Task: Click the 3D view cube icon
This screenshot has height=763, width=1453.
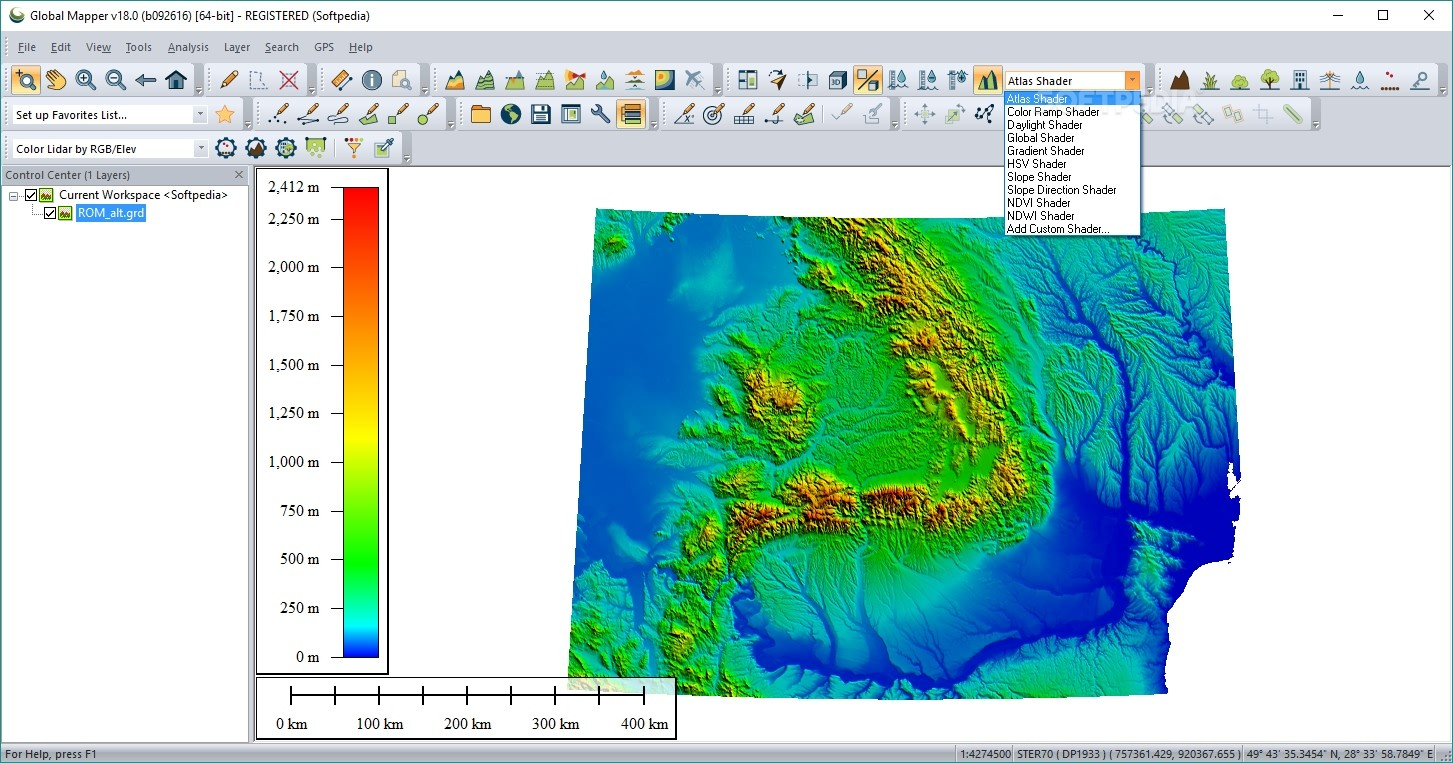Action: click(x=838, y=80)
